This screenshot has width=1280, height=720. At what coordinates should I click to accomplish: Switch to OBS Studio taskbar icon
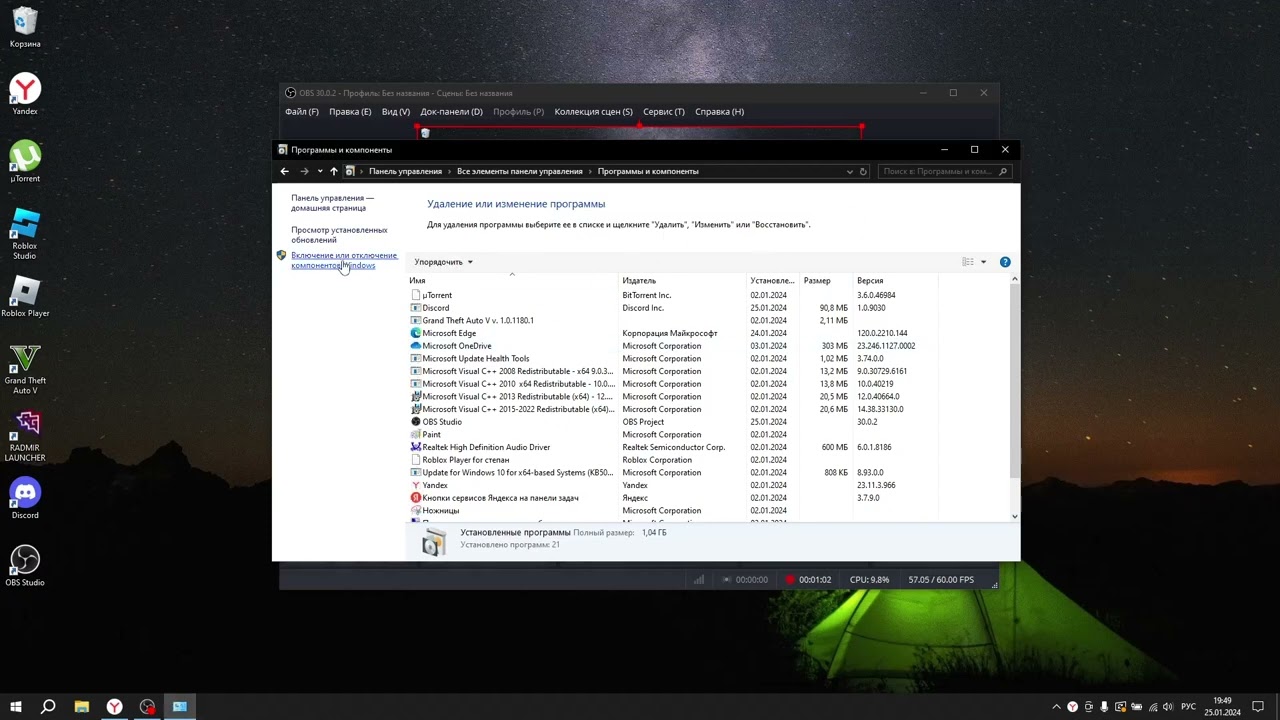click(148, 707)
